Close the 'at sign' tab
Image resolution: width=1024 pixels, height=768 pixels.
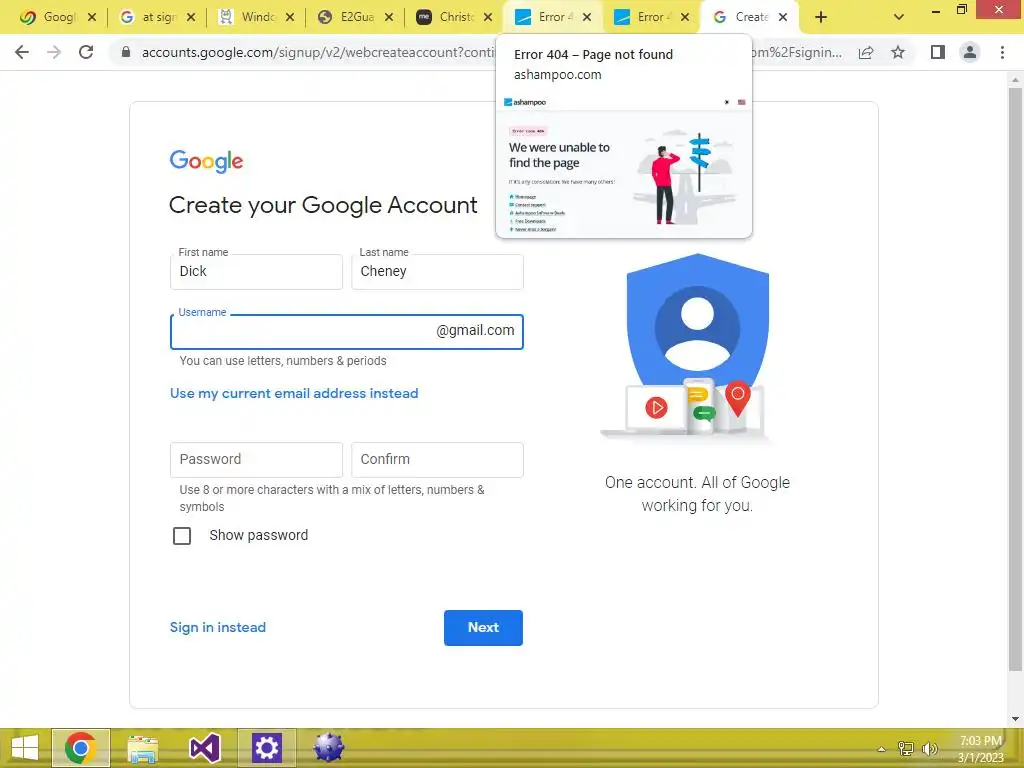tap(191, 17)
